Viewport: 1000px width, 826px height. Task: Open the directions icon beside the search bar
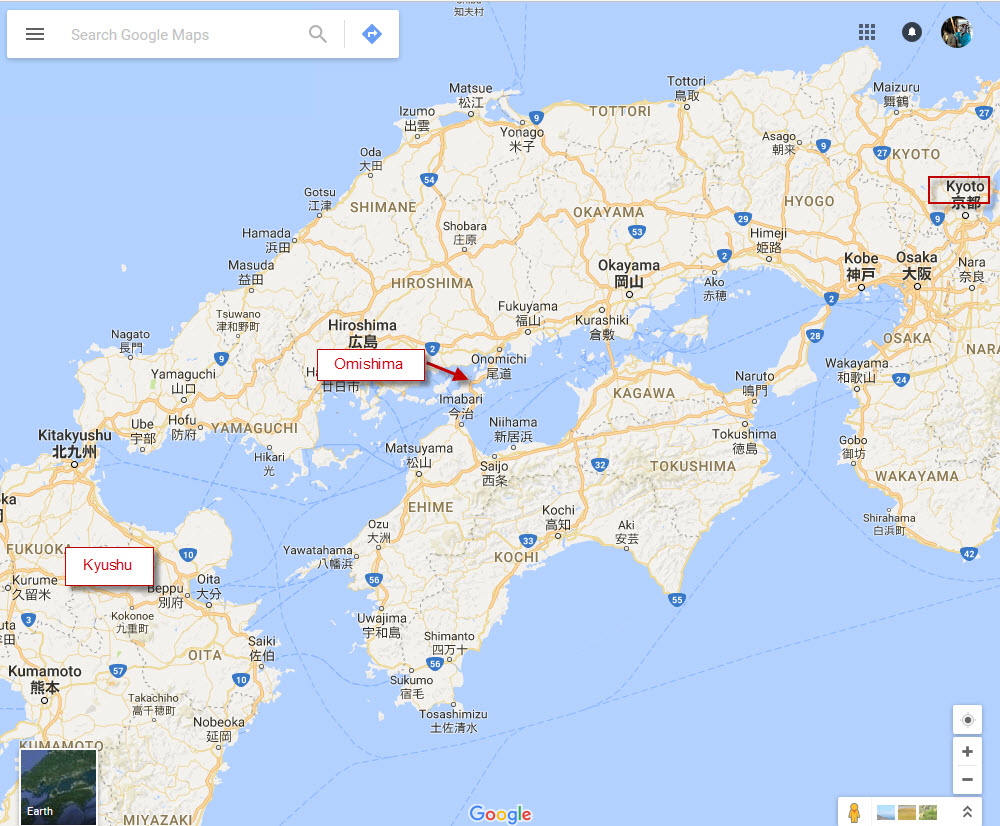tap(371, 33)
